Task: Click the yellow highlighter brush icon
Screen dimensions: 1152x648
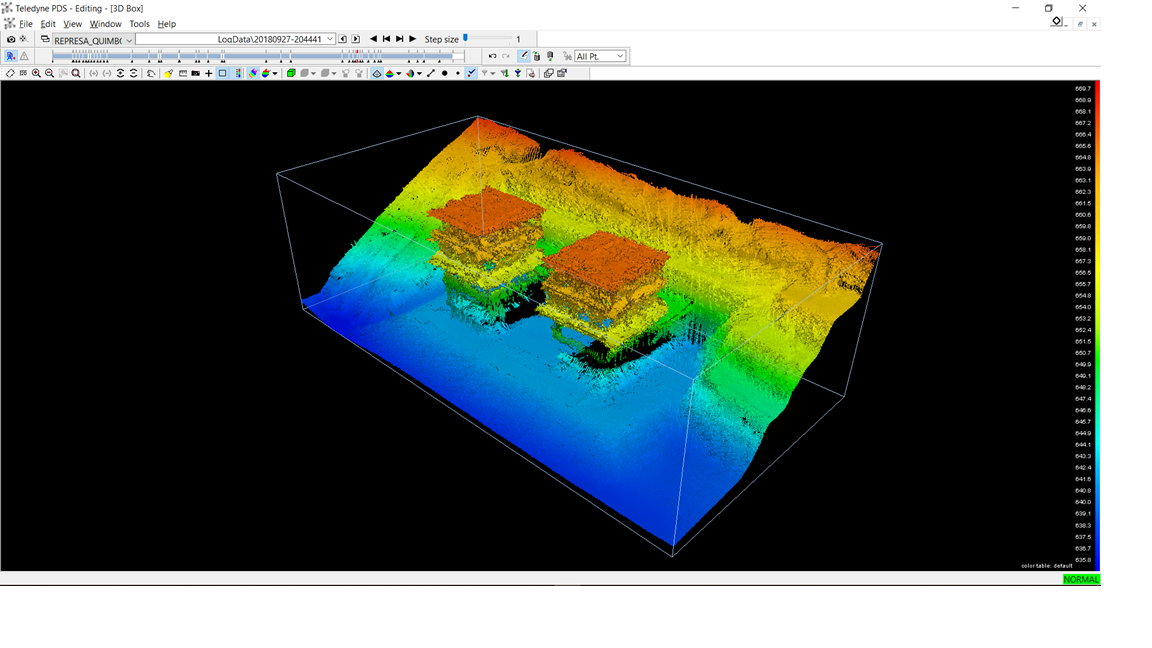Action: pos(168,73)
